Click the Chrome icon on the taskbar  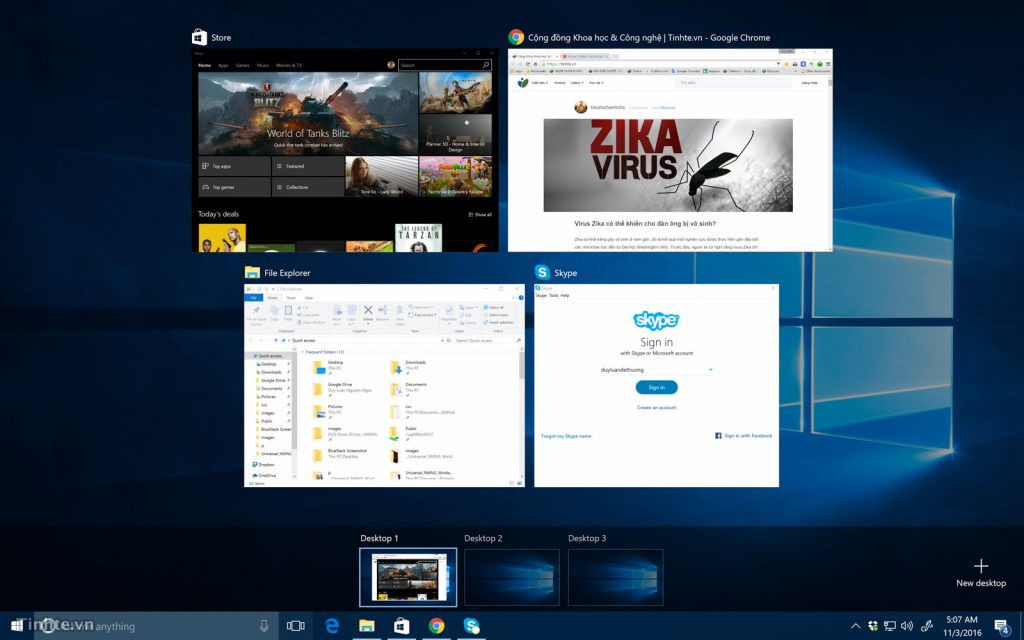point(436,626)
